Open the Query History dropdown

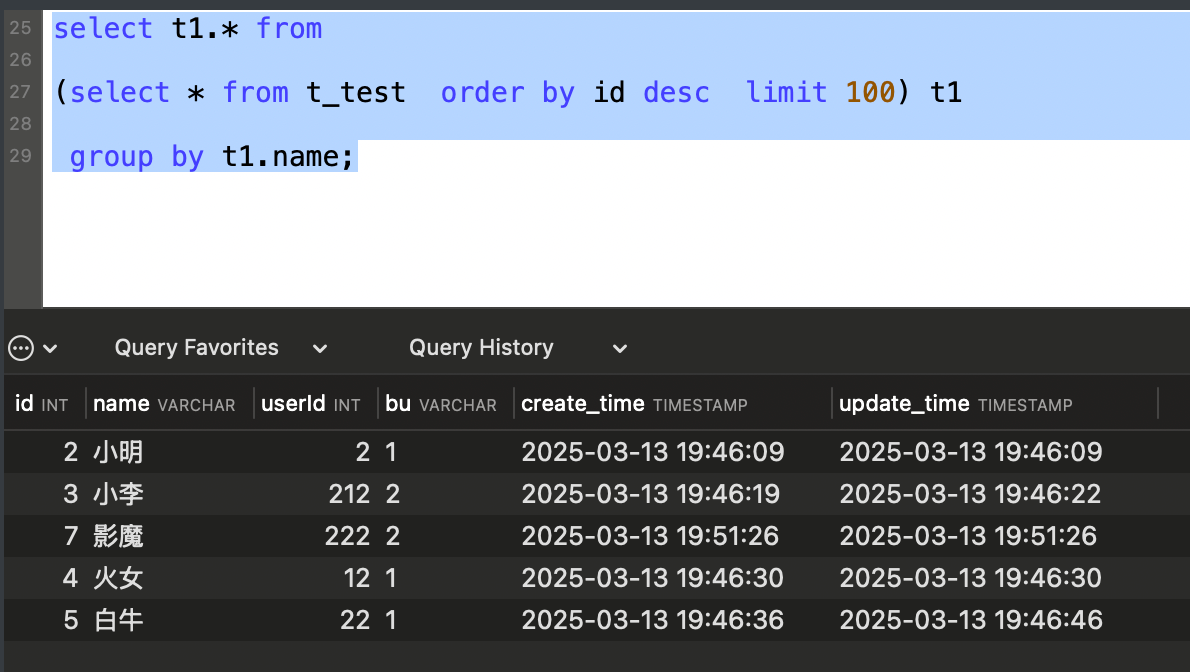[518, 348]
